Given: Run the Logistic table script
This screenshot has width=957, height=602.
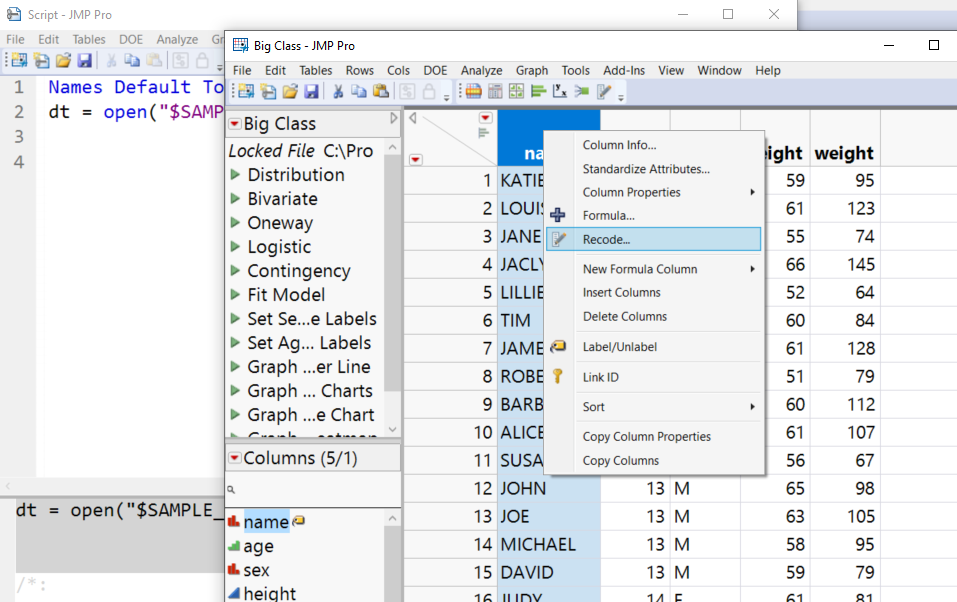Looking at the screenshot, I should coord(235,247).
